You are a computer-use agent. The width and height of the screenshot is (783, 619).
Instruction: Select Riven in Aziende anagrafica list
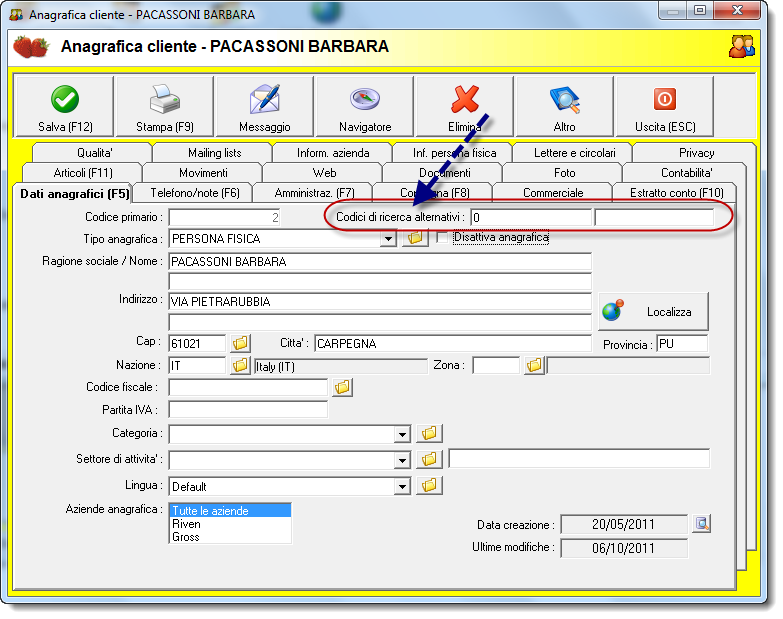tap(230, 524)
